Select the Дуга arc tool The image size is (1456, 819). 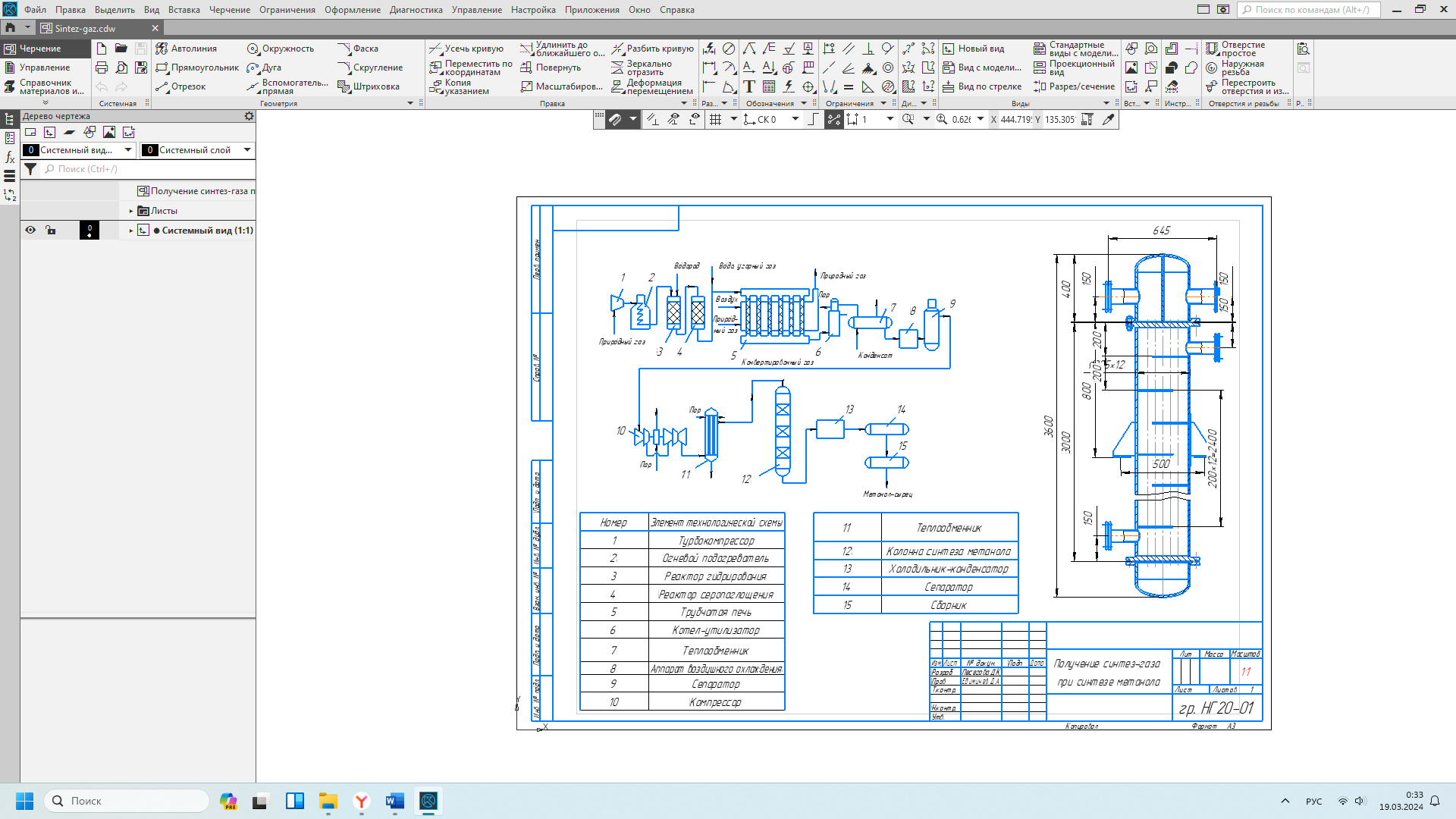(x=264, y=67)
